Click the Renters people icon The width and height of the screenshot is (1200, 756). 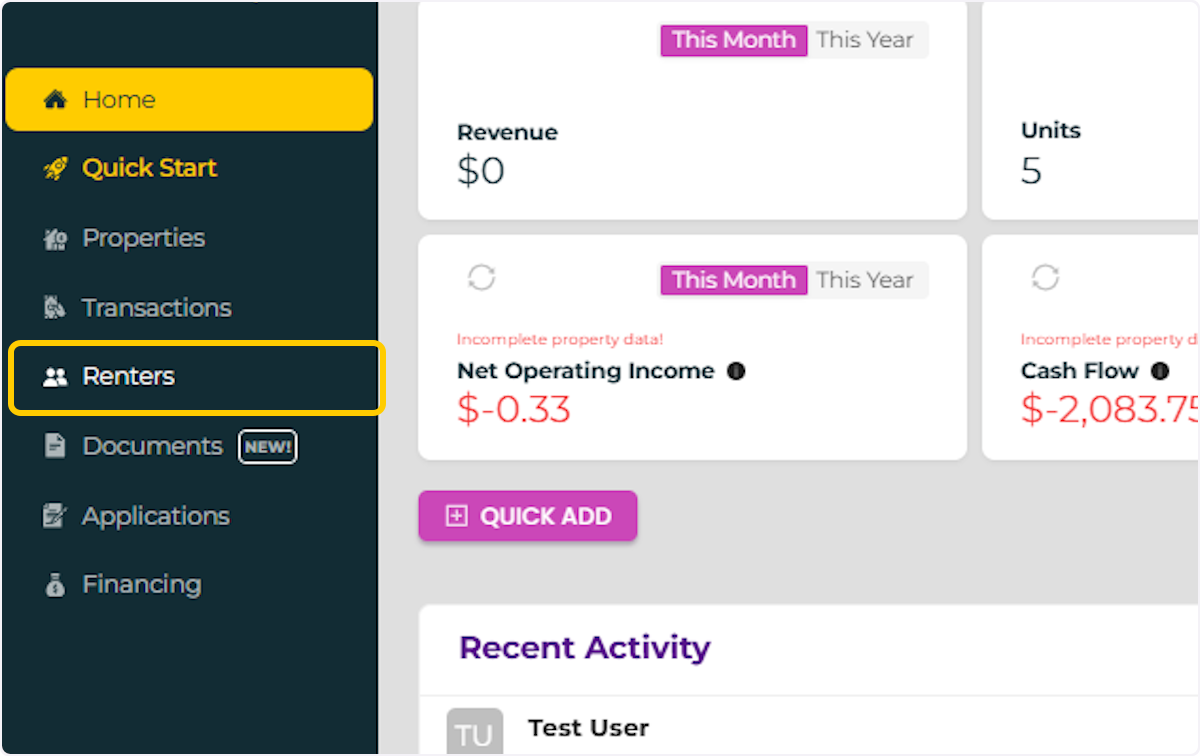[55, 377]
